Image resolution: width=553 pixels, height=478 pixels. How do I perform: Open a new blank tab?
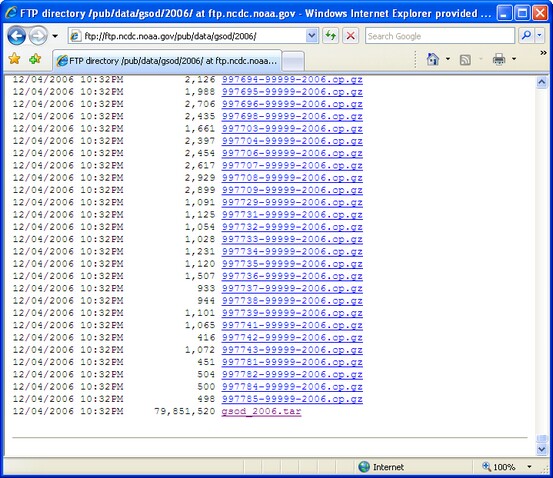coord(293,61)
